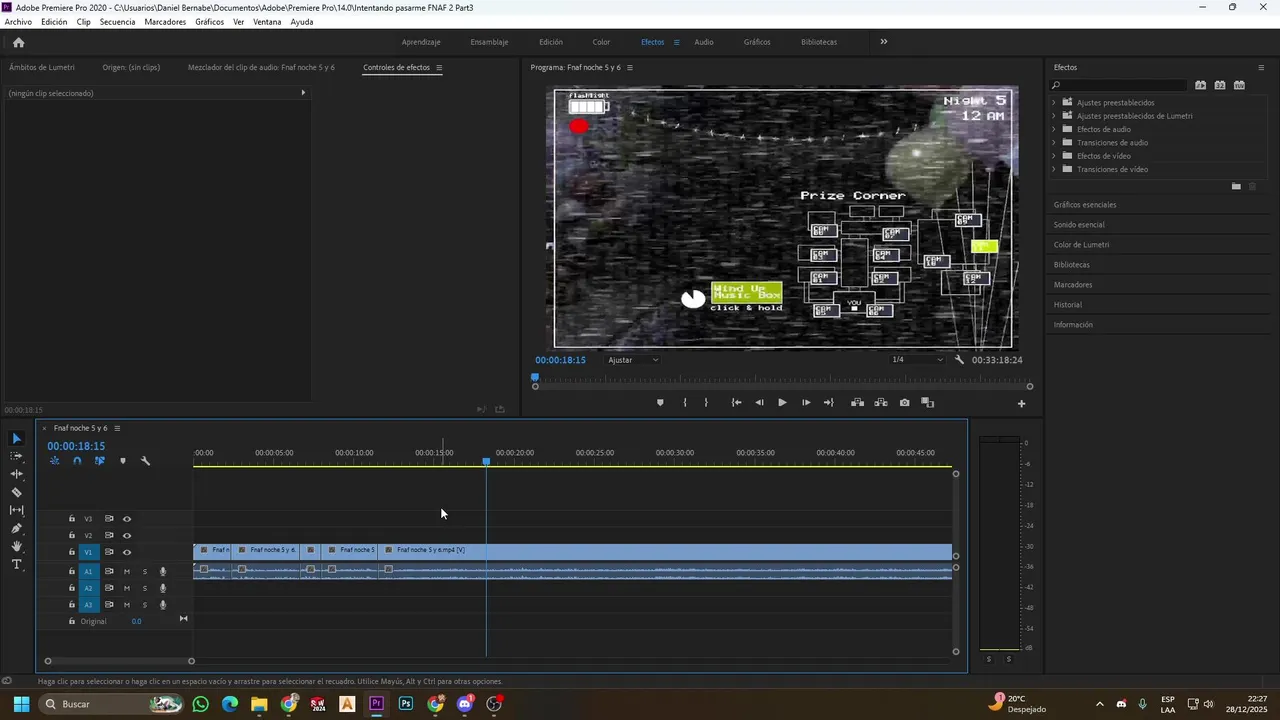Go to Out point in Program monitor
The width and height of the screenshot is (1280, 720).
coord(828,403)
